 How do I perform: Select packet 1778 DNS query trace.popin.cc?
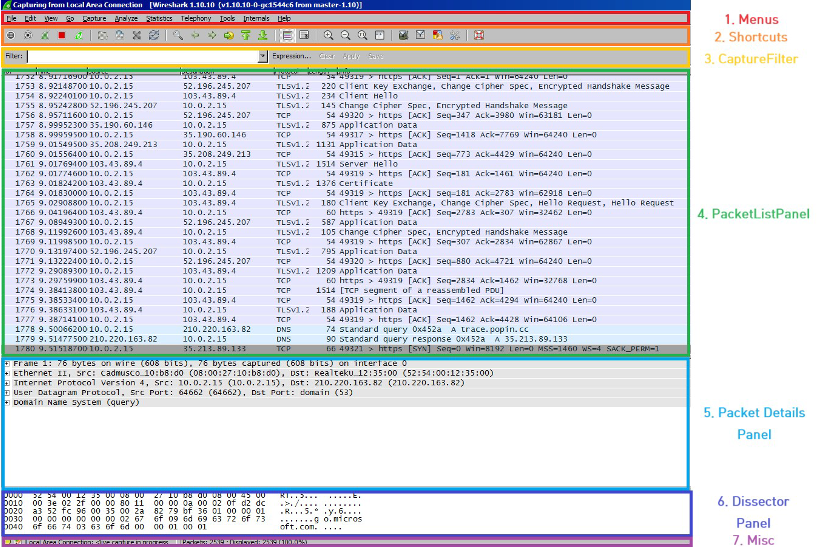(x=345, y=329)
